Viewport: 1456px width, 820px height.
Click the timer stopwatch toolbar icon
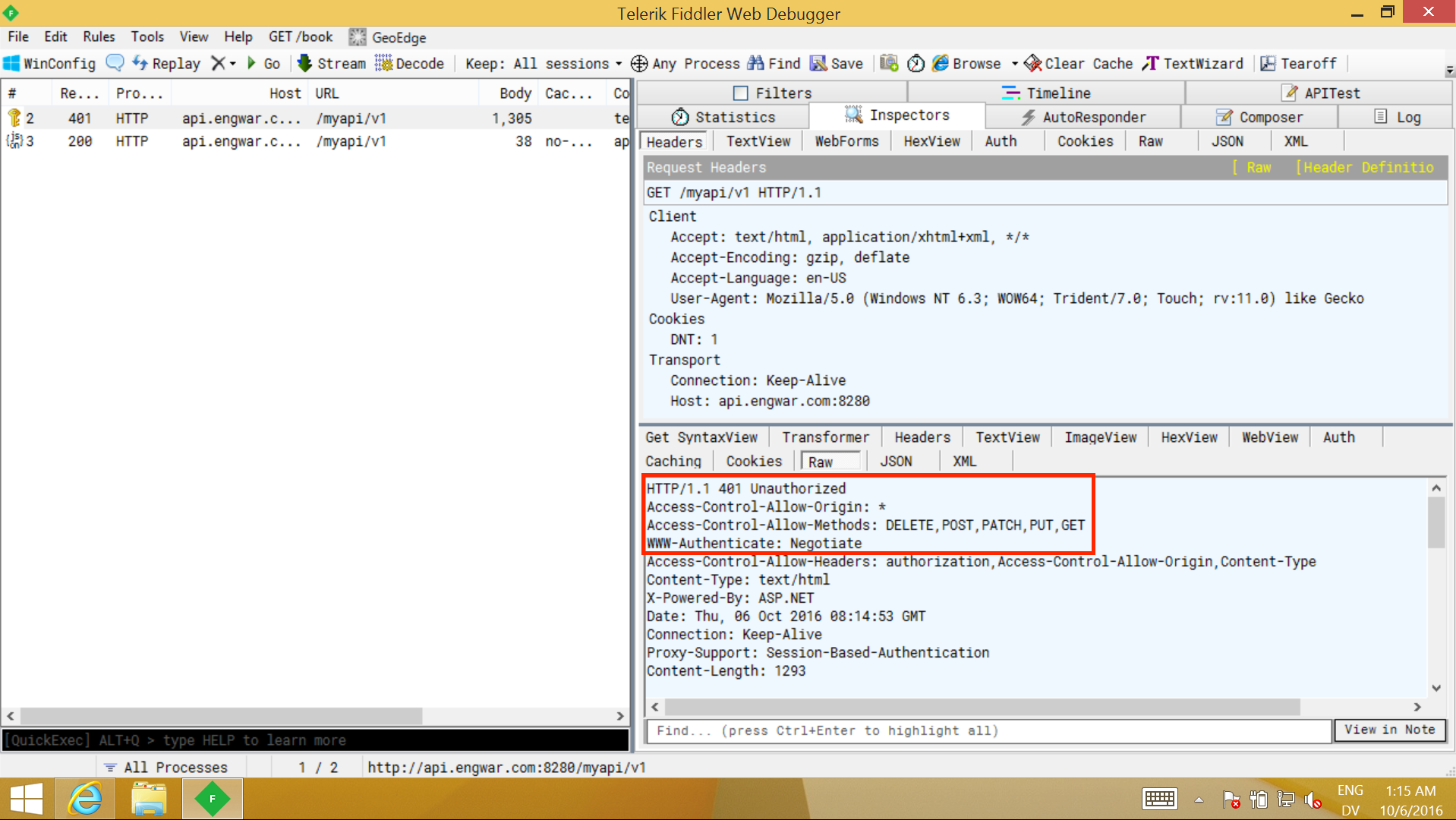[916, 63]
